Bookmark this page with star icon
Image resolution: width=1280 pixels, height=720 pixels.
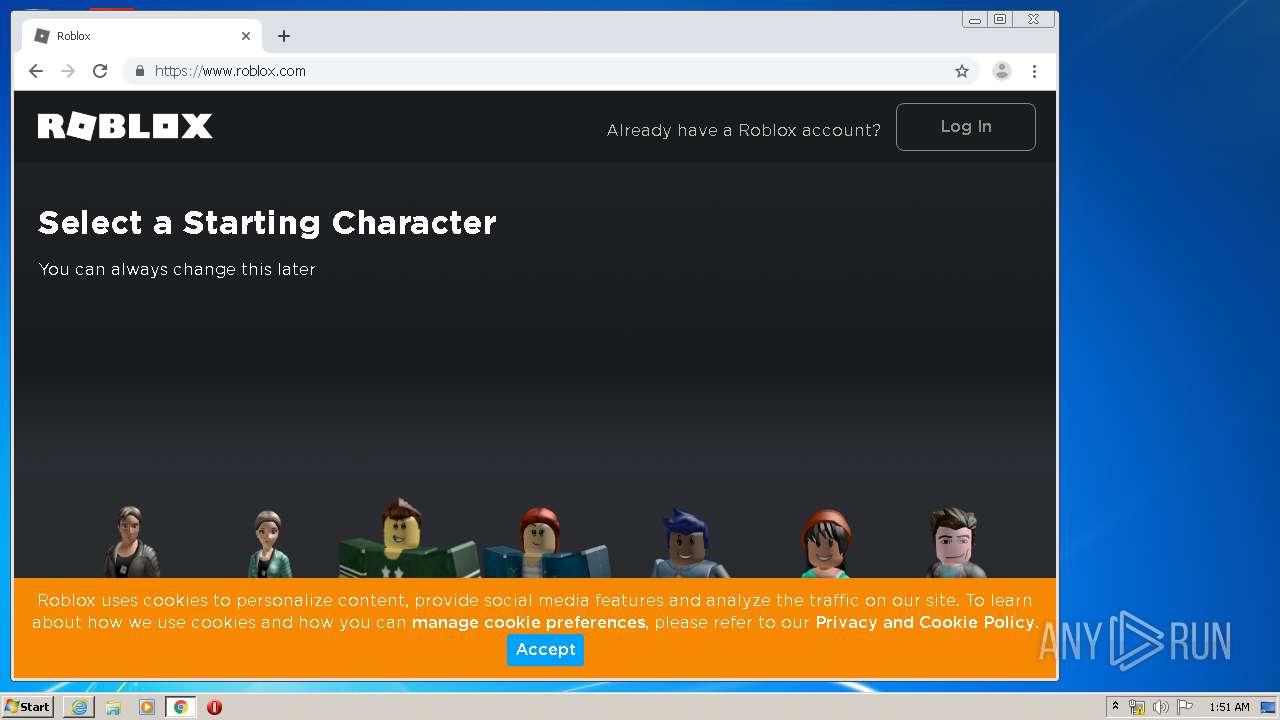[x=962, y=71]
